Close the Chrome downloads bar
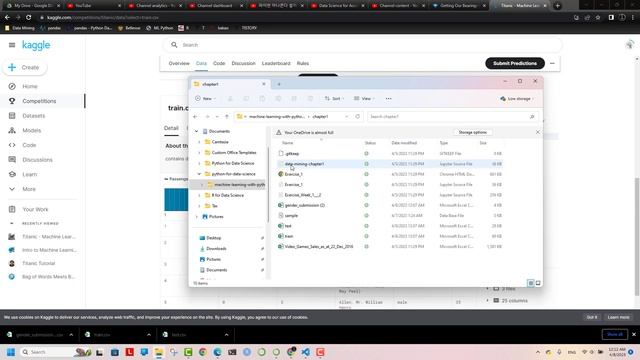The height and width of the screenshot is (360, 640). pos(634,334)
